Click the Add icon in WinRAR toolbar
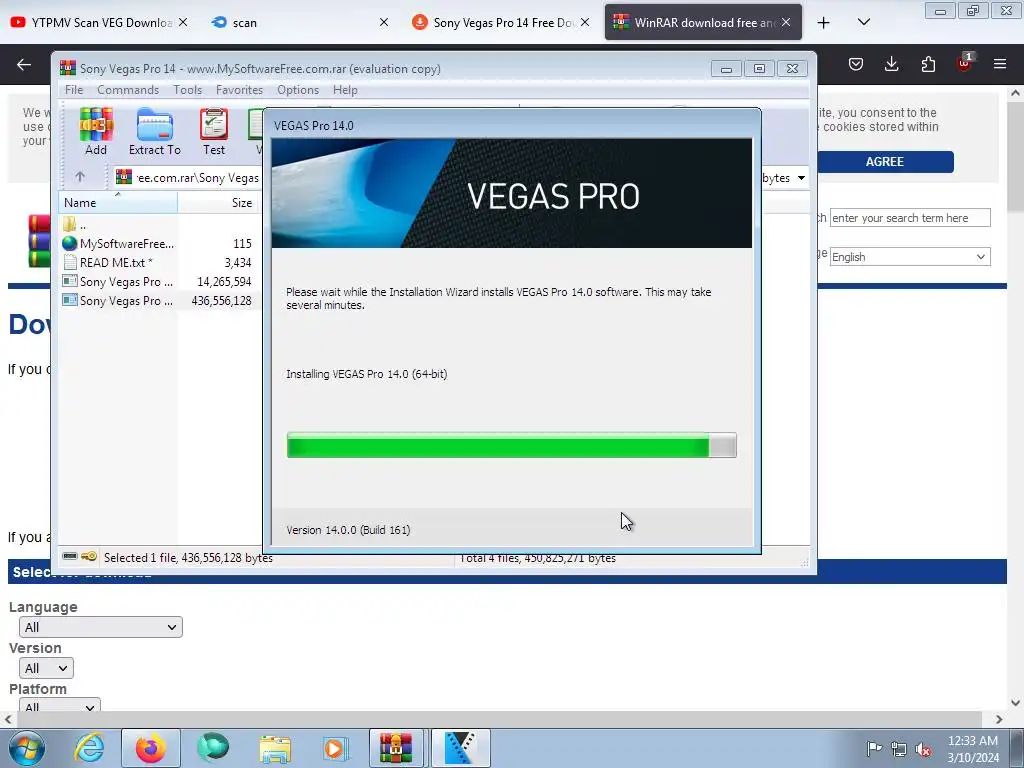The width and height of the screenshot is (1024, 768). point(96,131)
